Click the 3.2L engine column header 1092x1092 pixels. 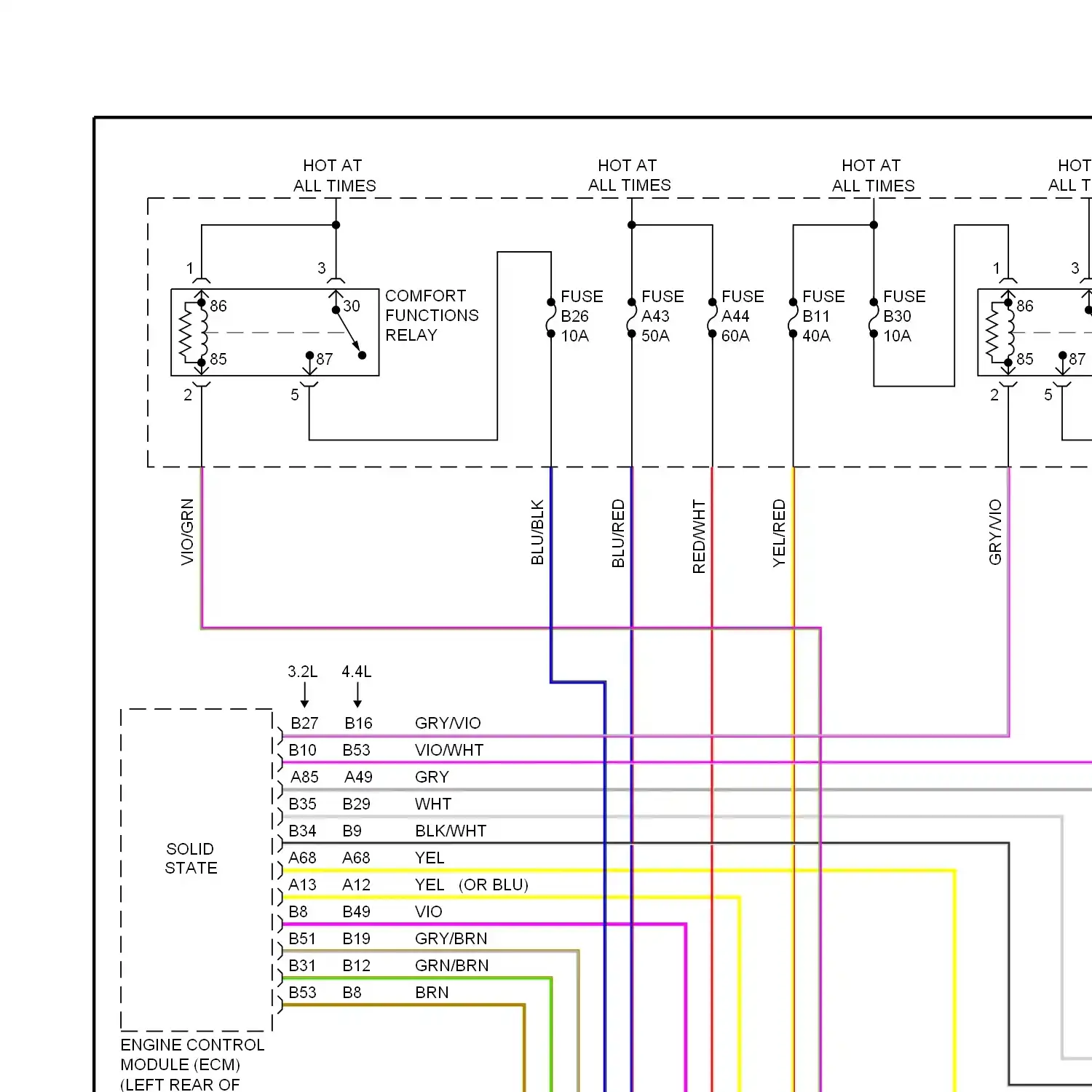[x=303, y=671]
